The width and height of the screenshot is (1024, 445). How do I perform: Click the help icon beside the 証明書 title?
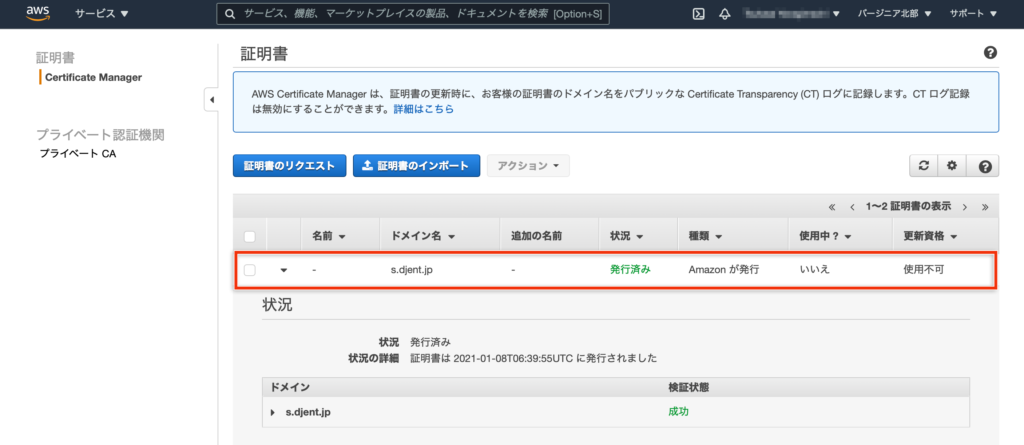tap(990, 53)
